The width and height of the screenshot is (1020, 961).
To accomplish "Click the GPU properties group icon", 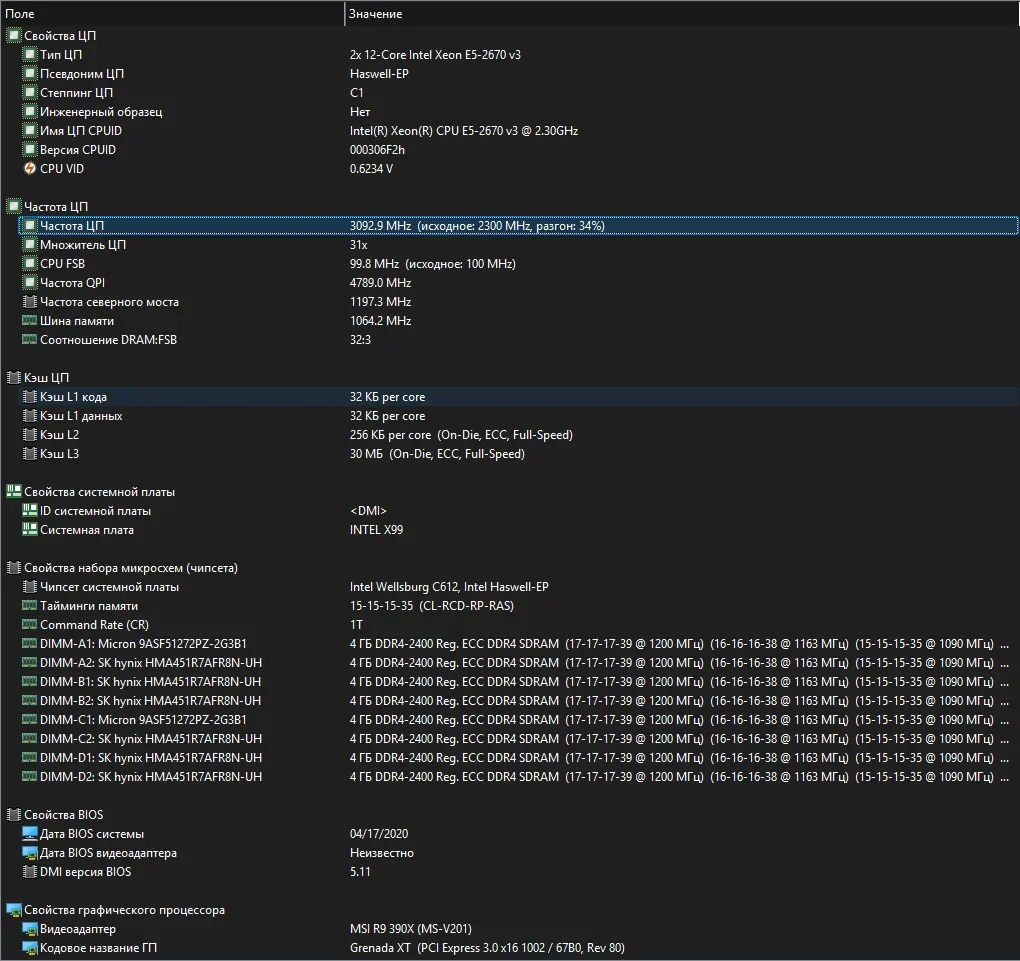I will coord(14,910).
